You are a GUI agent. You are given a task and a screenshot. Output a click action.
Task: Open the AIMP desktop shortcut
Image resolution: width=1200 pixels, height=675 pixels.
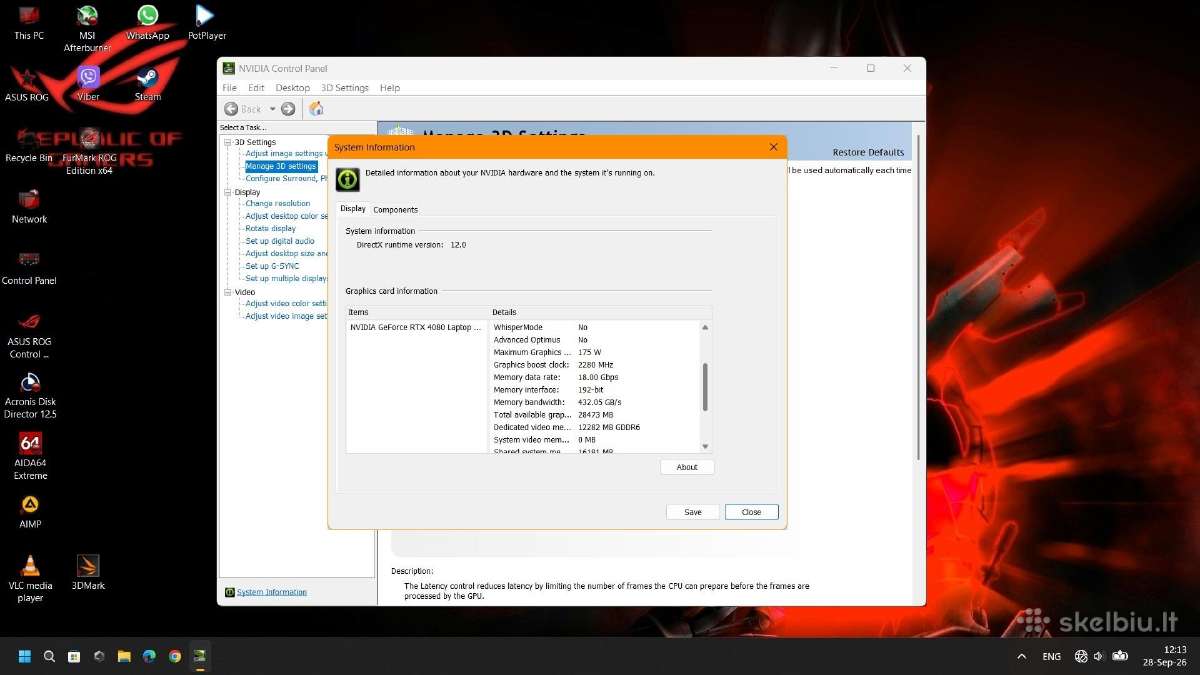(30, 511)
